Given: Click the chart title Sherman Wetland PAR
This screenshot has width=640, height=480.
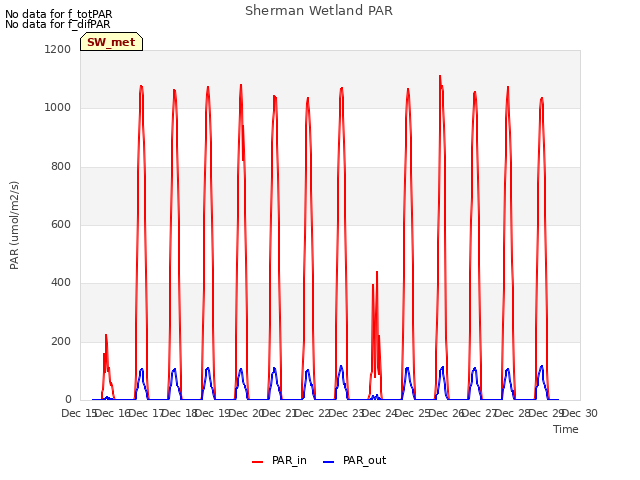Looking at the screenshot, I should tap(319, 11).
